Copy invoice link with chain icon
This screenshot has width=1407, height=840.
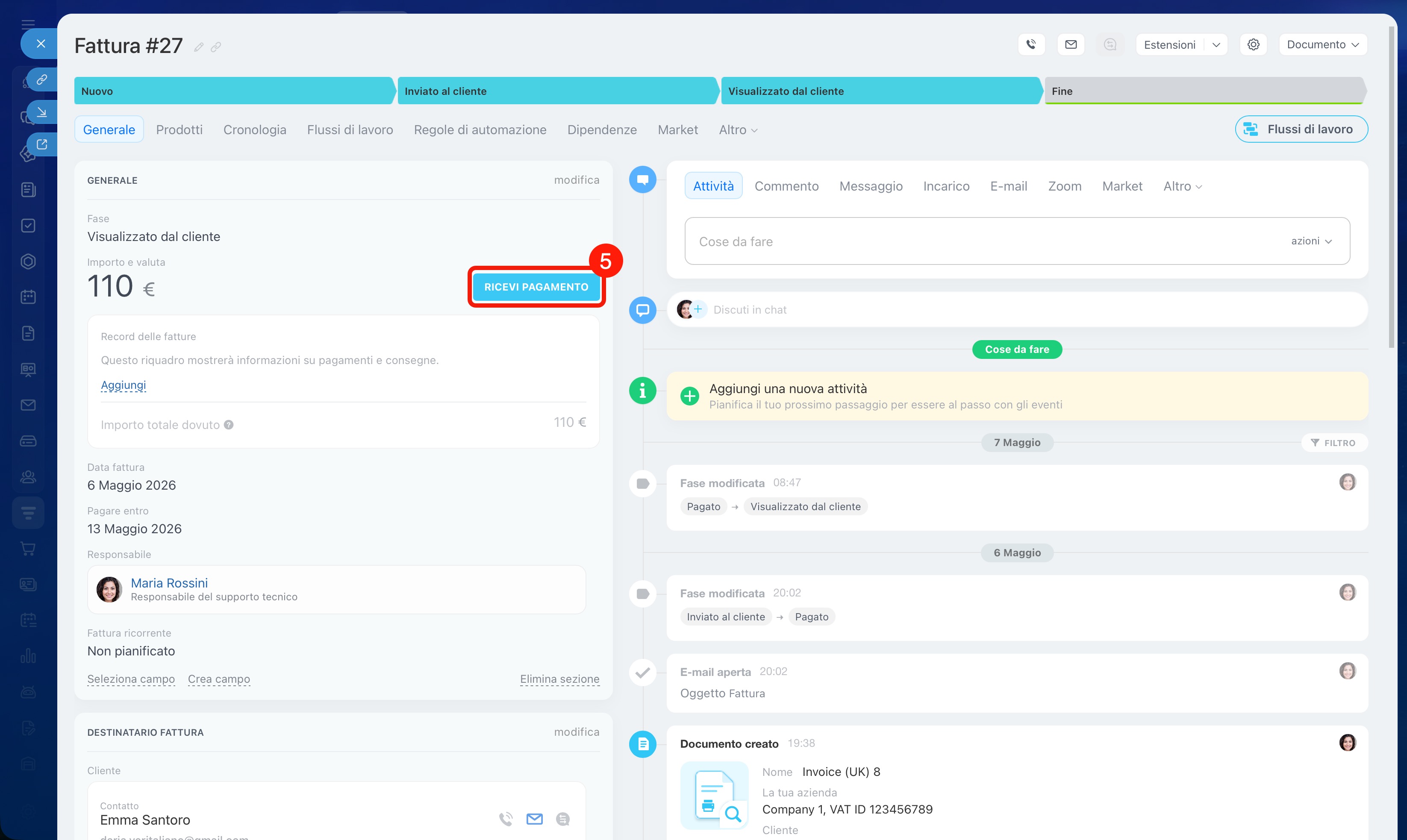click(x=216, y=47)
